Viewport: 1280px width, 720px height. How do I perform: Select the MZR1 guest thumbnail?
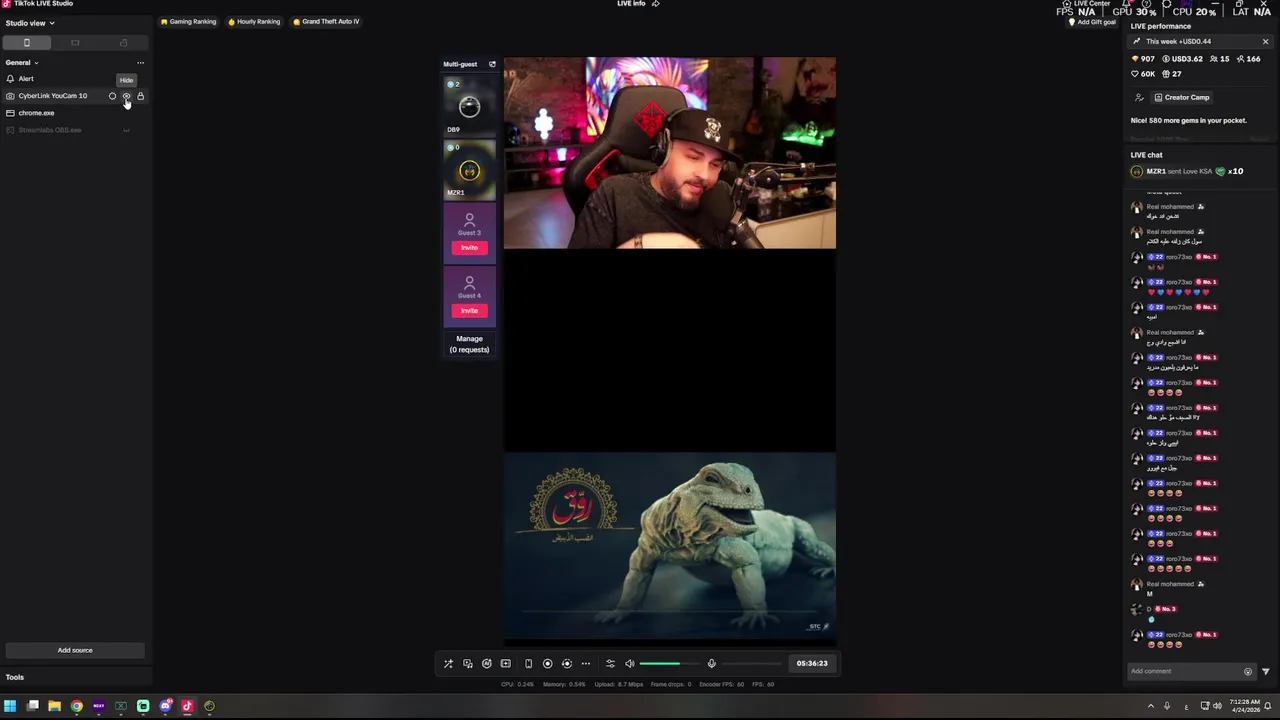(x=469, y=169)
